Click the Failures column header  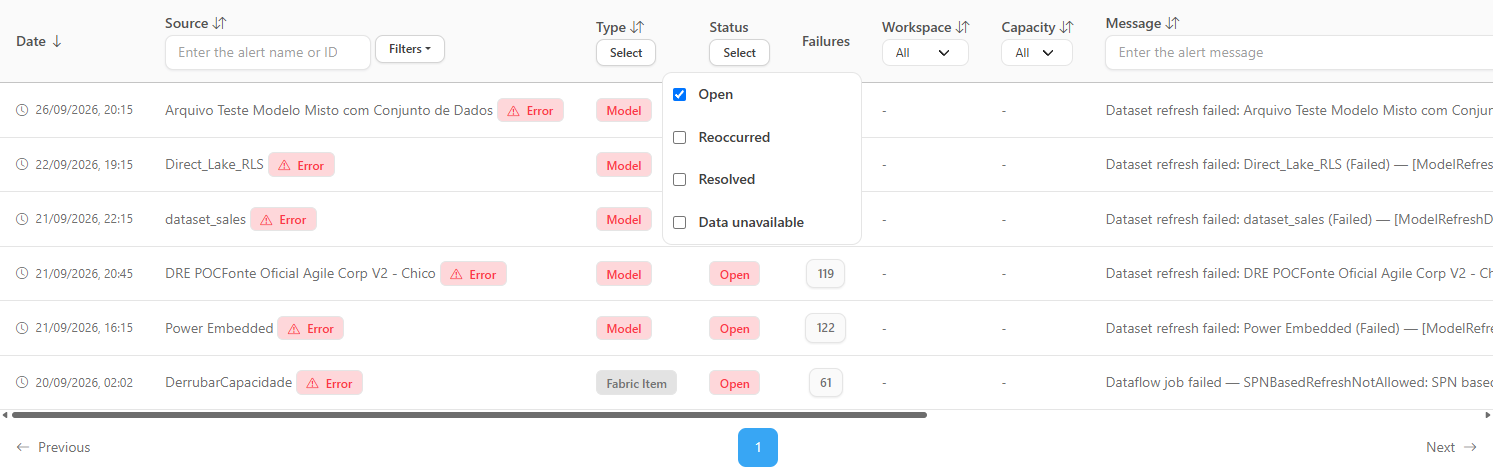[x=826, y=41]
